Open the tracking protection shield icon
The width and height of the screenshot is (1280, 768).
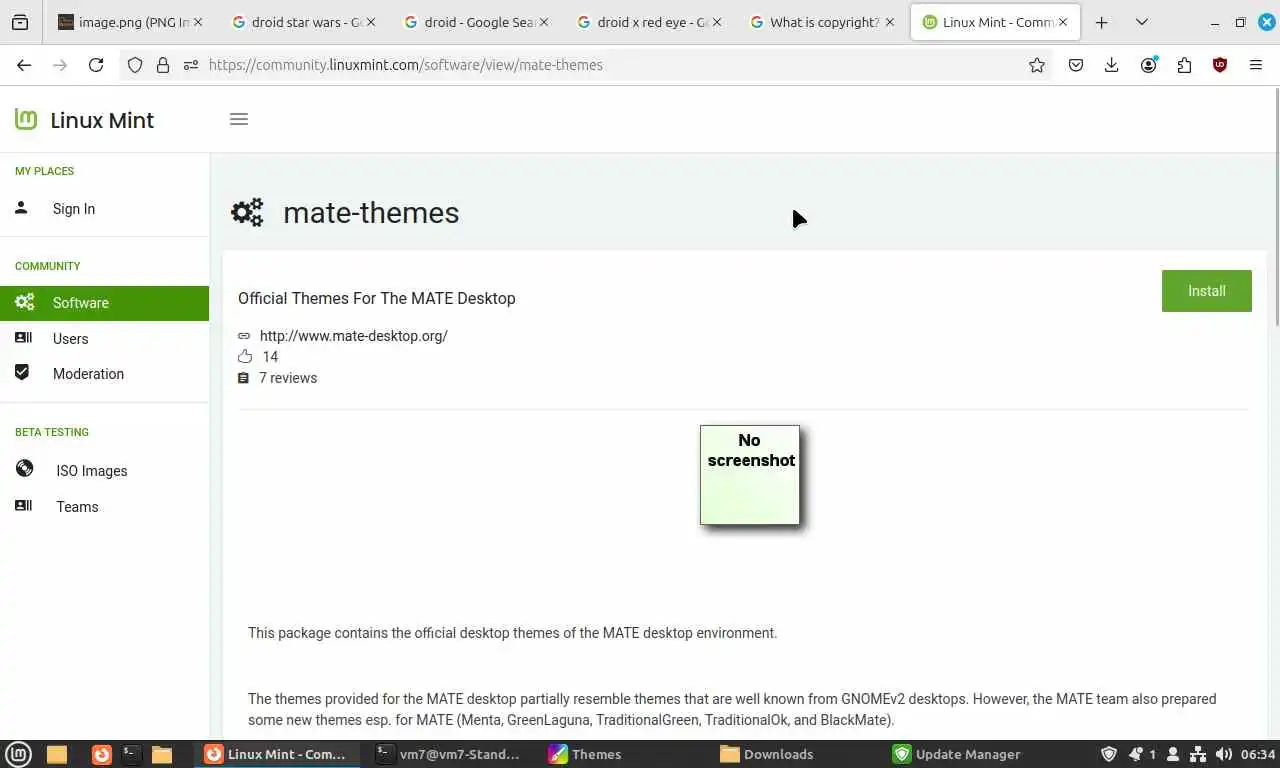pyautogui.click(x=135, y=65)
